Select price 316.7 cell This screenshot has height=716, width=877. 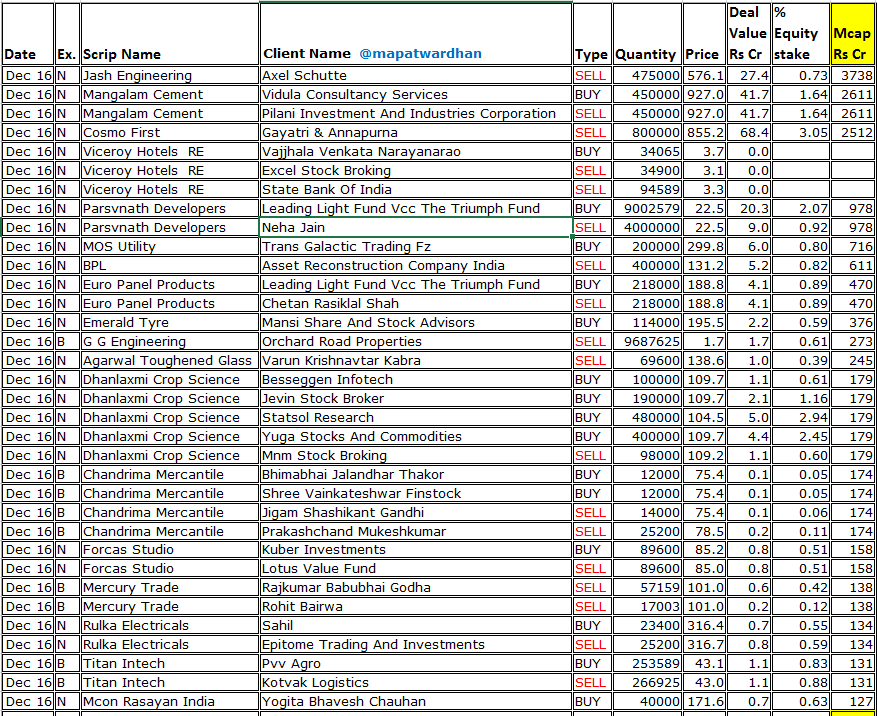click(x=705, y=645)
